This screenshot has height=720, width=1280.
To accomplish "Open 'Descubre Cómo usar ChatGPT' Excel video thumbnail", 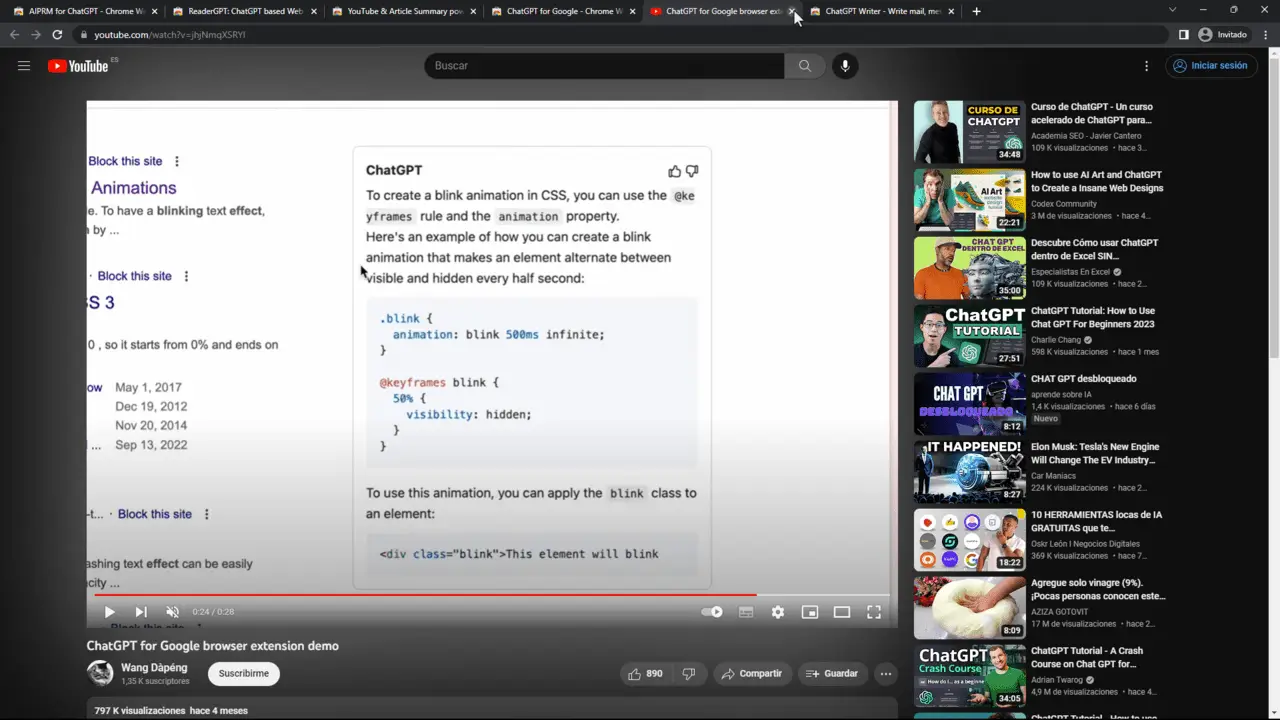I will click(x=969, y=268).
